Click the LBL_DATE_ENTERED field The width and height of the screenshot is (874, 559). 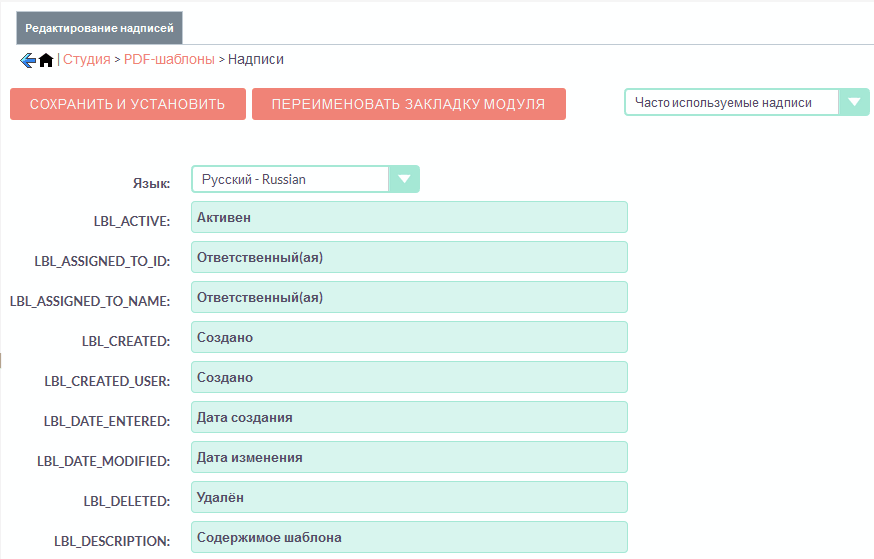409,417
